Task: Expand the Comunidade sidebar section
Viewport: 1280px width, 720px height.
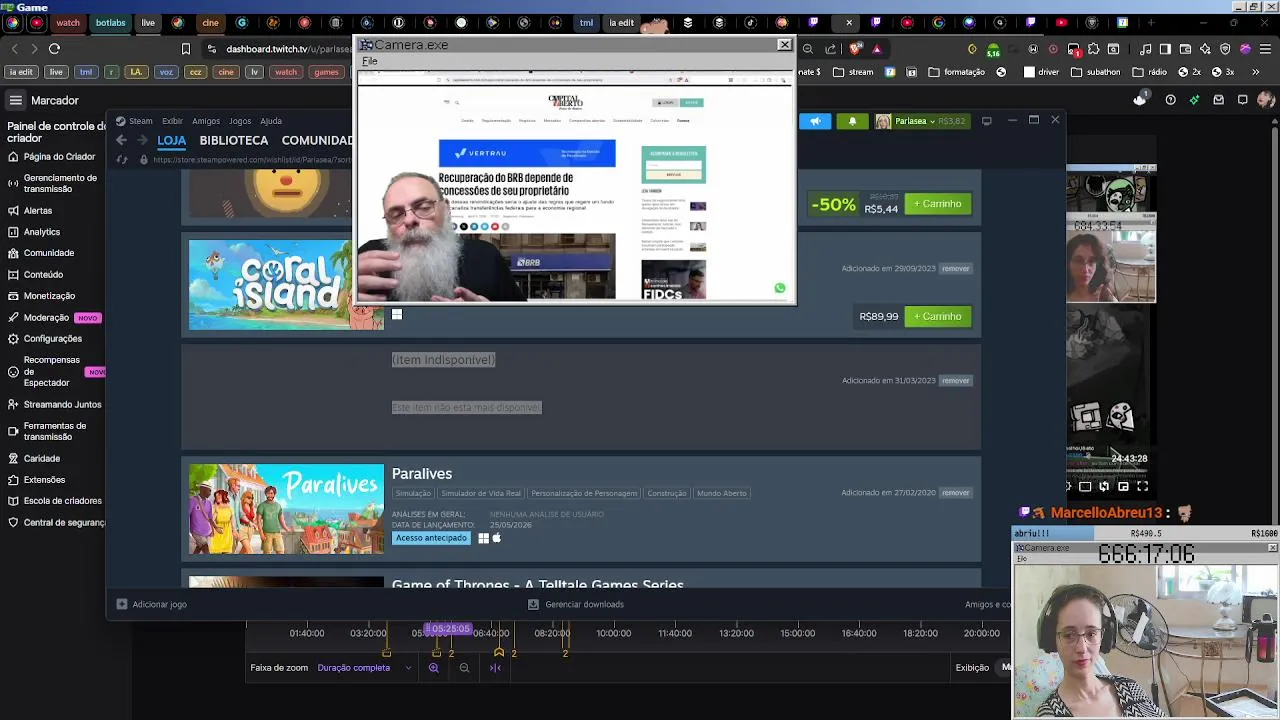Action: pos(41,253)
